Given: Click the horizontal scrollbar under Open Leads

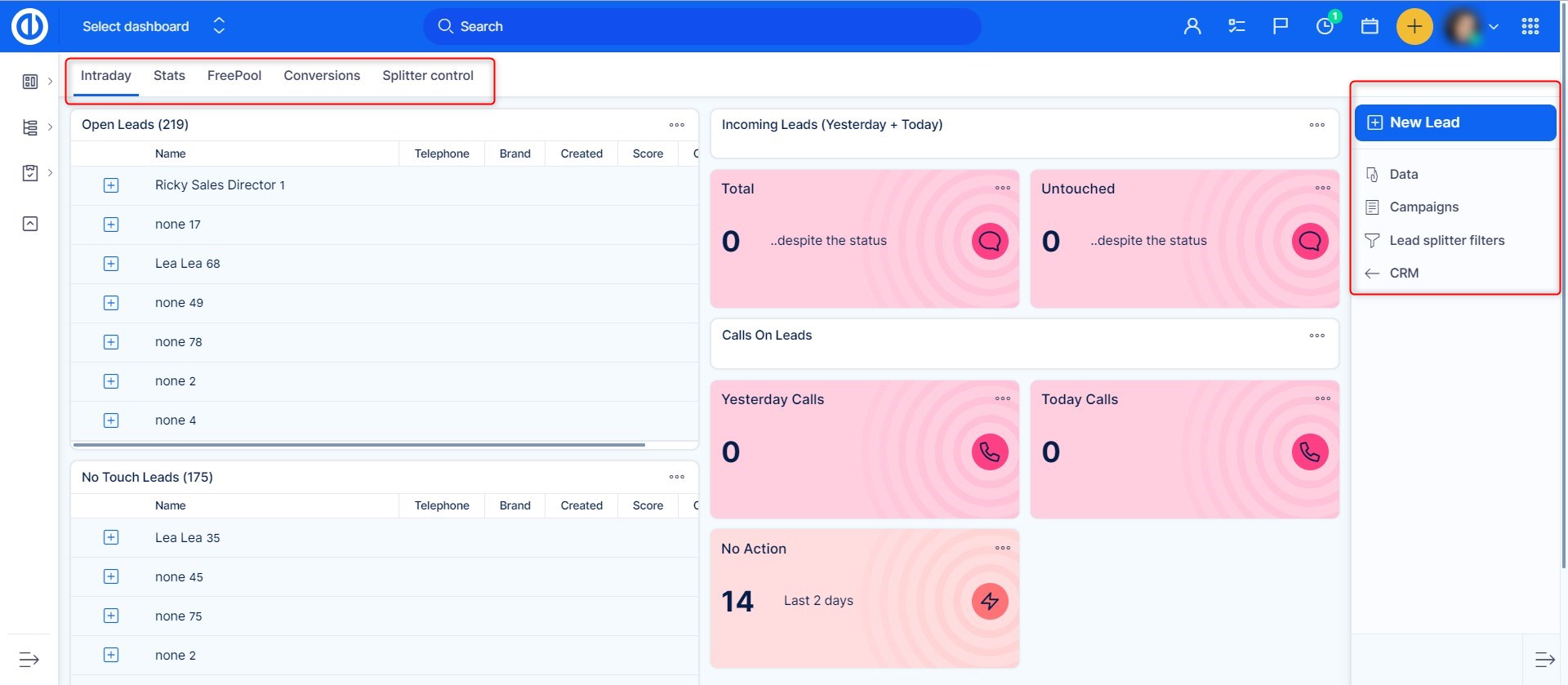Looking at the screenshot, I should [x=359, y=445].
